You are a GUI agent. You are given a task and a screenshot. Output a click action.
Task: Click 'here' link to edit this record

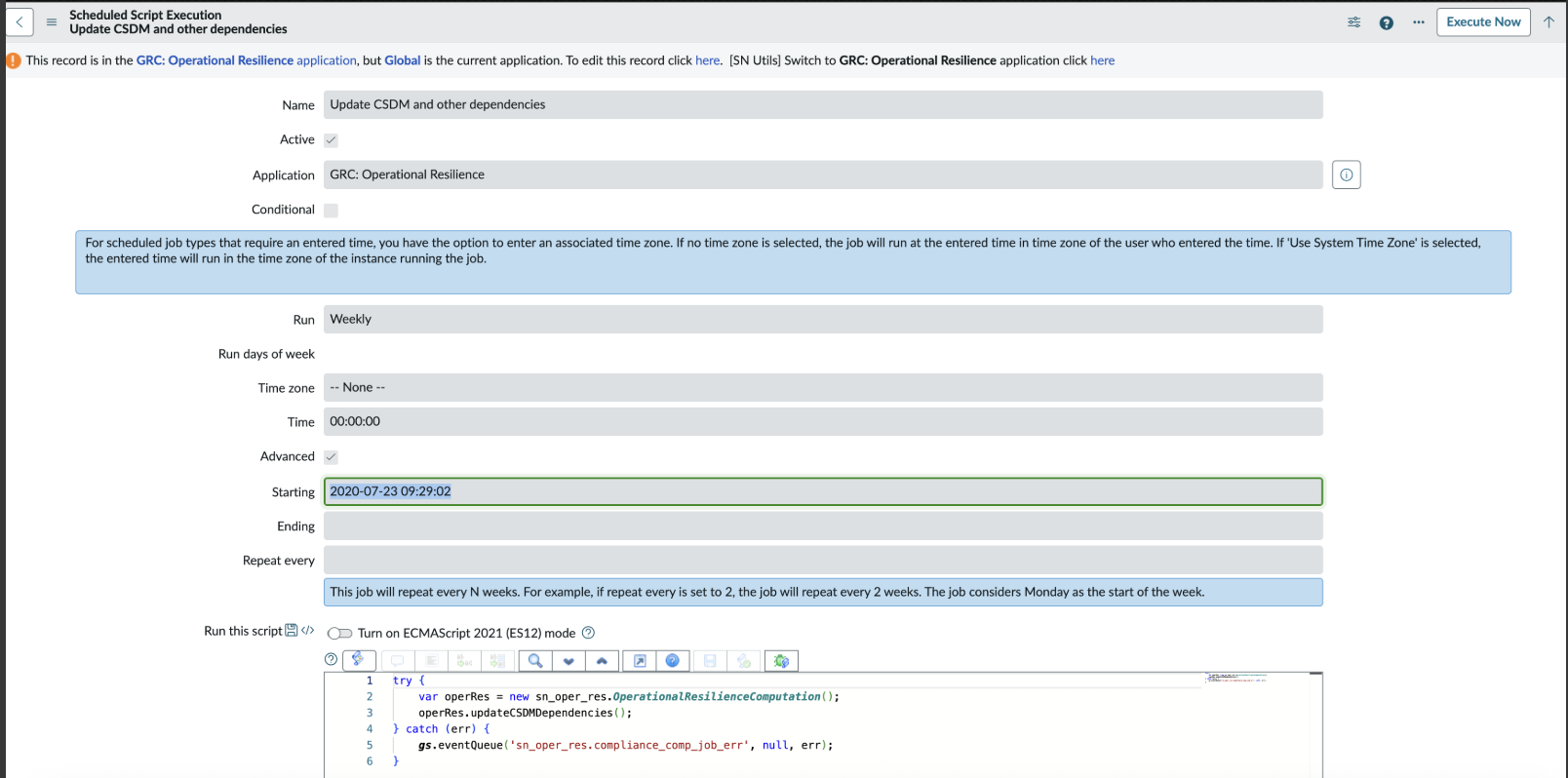tap(707, 60)
